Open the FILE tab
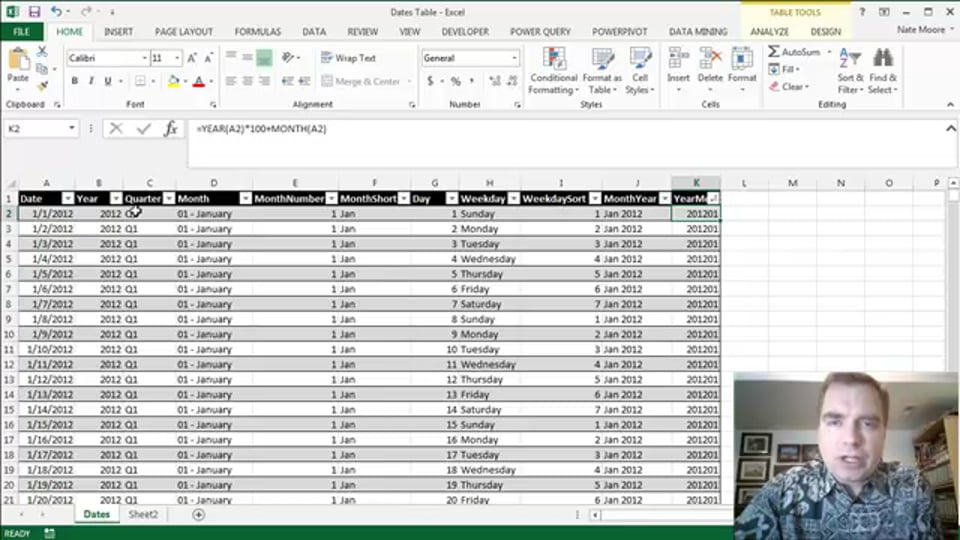Screen dimensions: 960x540 [x=21, y=31]
